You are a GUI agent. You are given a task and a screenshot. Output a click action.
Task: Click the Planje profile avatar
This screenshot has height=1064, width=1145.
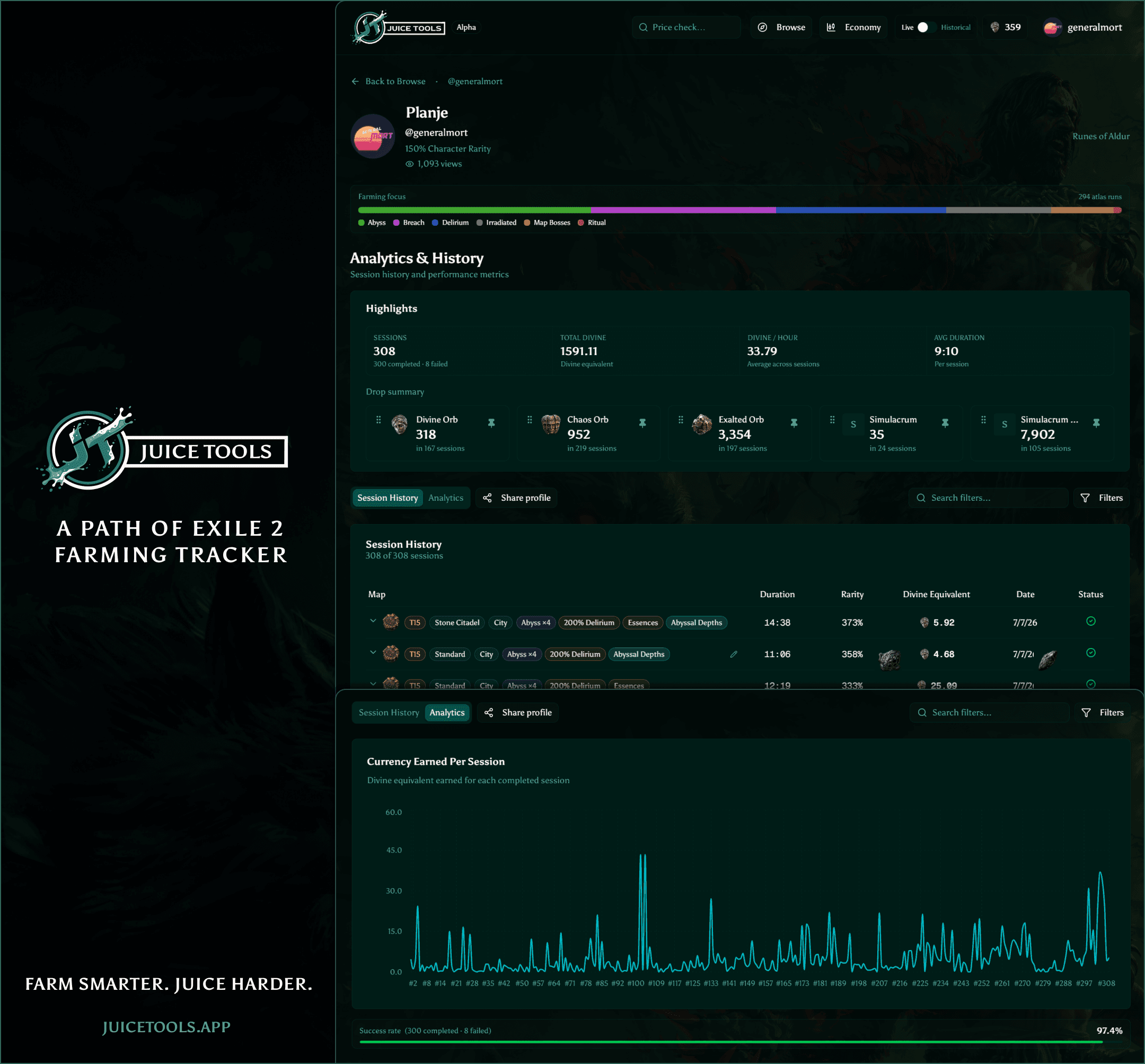pos(373,137)
